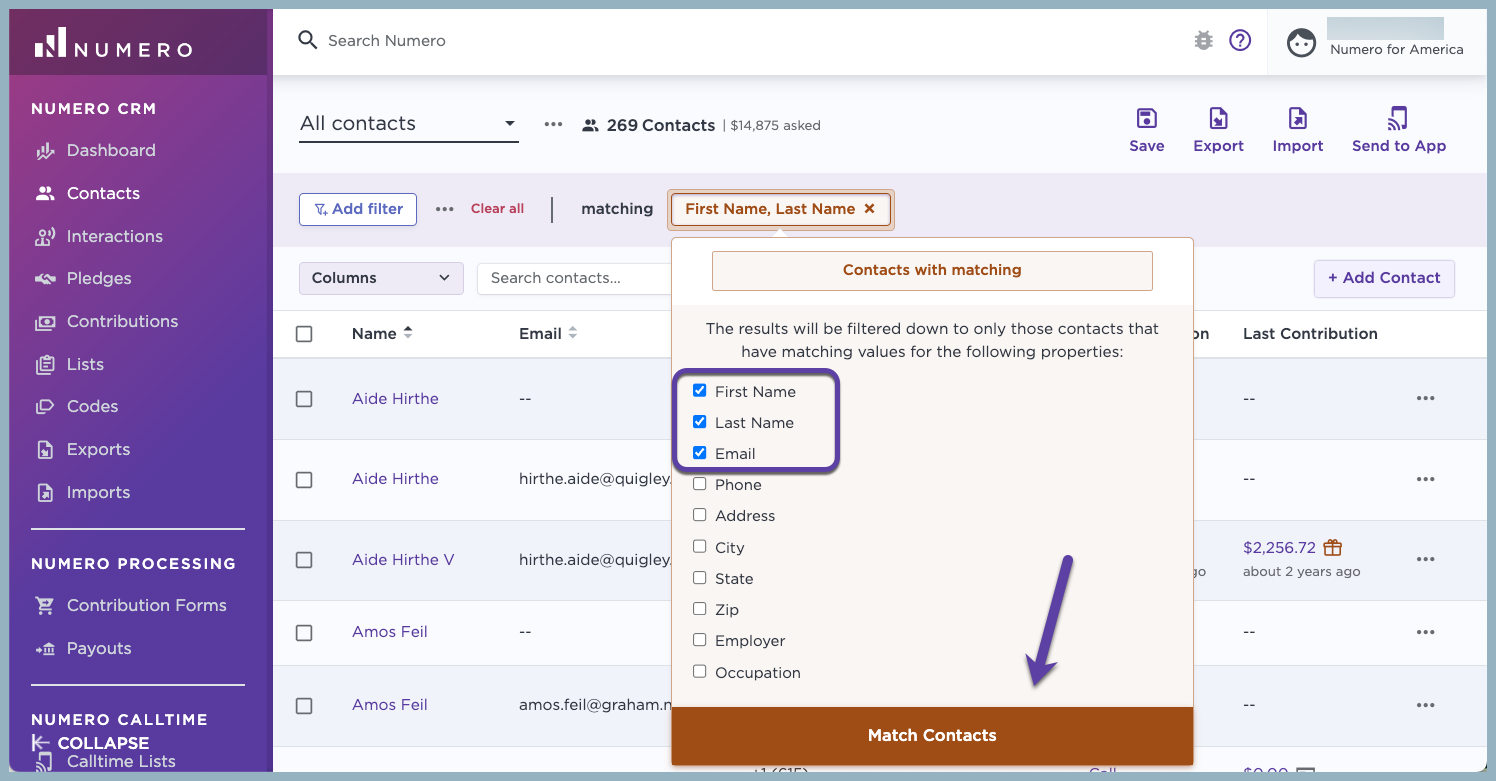This screenshot has height=781, width=1496.
Task: Open row actions for first Aide Hirthe
Action: [1425, 398]
